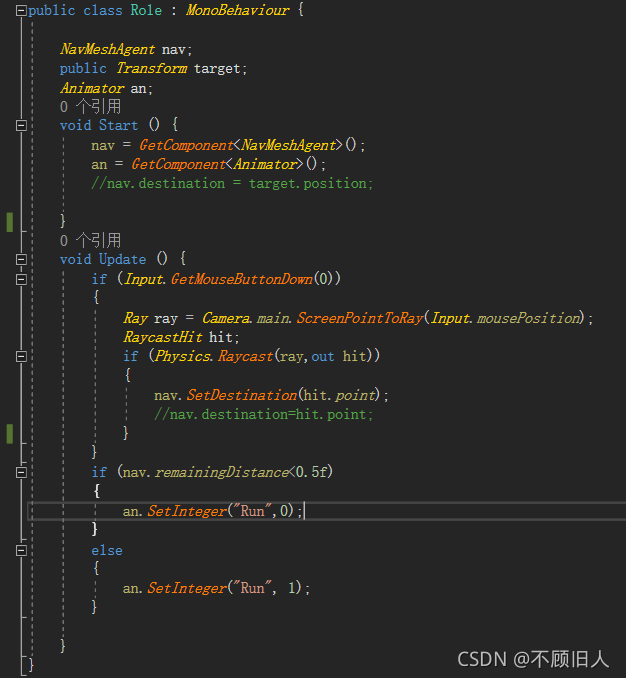Click the Animator an field declaration
This screenshot has width=626, height=678.
pos(106,88)
